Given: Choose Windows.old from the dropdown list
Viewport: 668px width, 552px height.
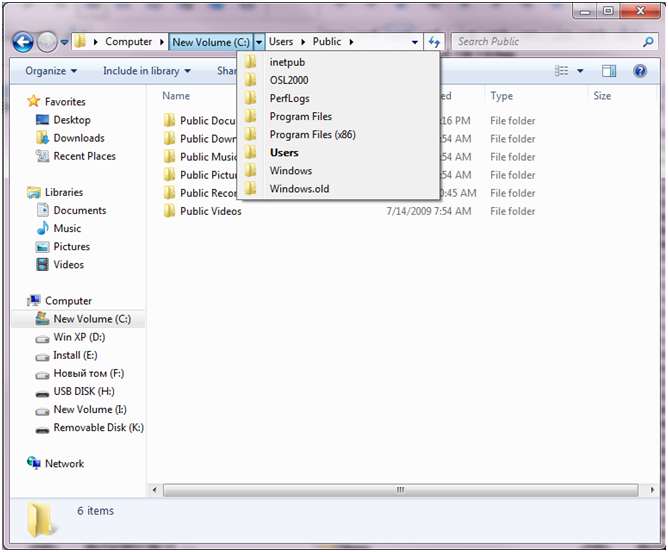Looking at the screenshot, I should pos(338,189).
